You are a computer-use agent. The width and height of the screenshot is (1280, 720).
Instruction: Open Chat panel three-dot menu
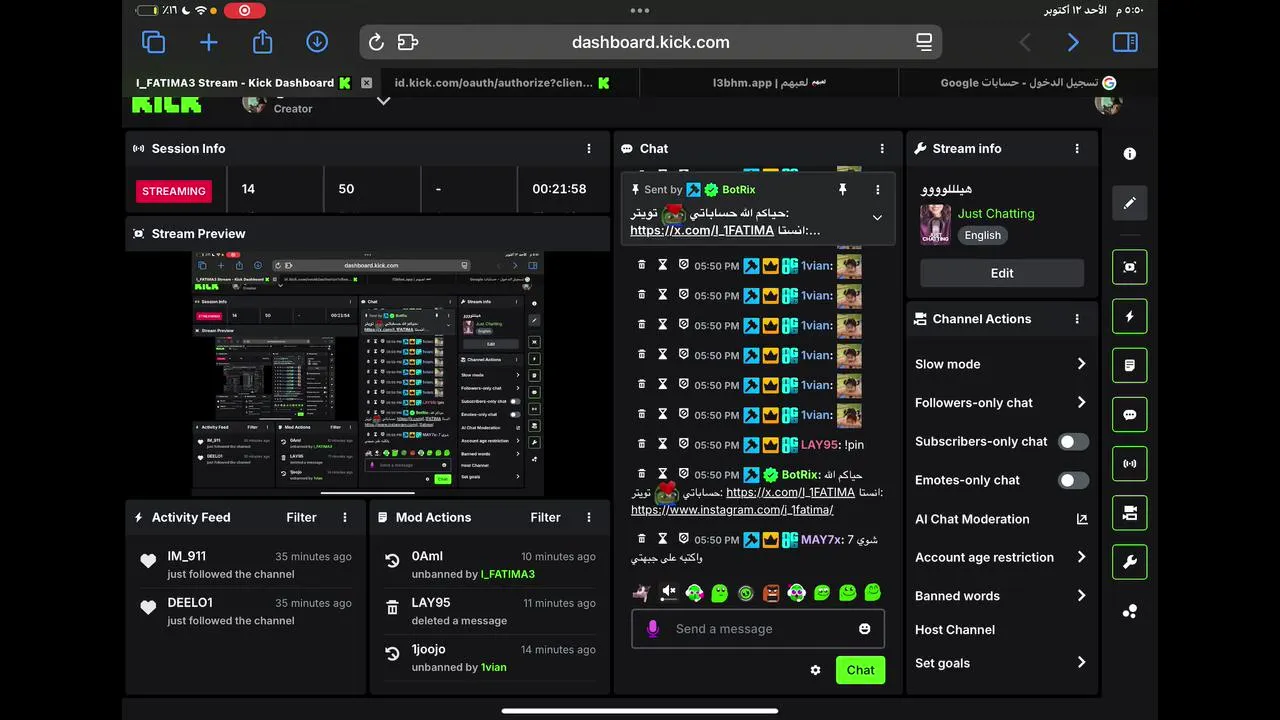coord(882,148)
